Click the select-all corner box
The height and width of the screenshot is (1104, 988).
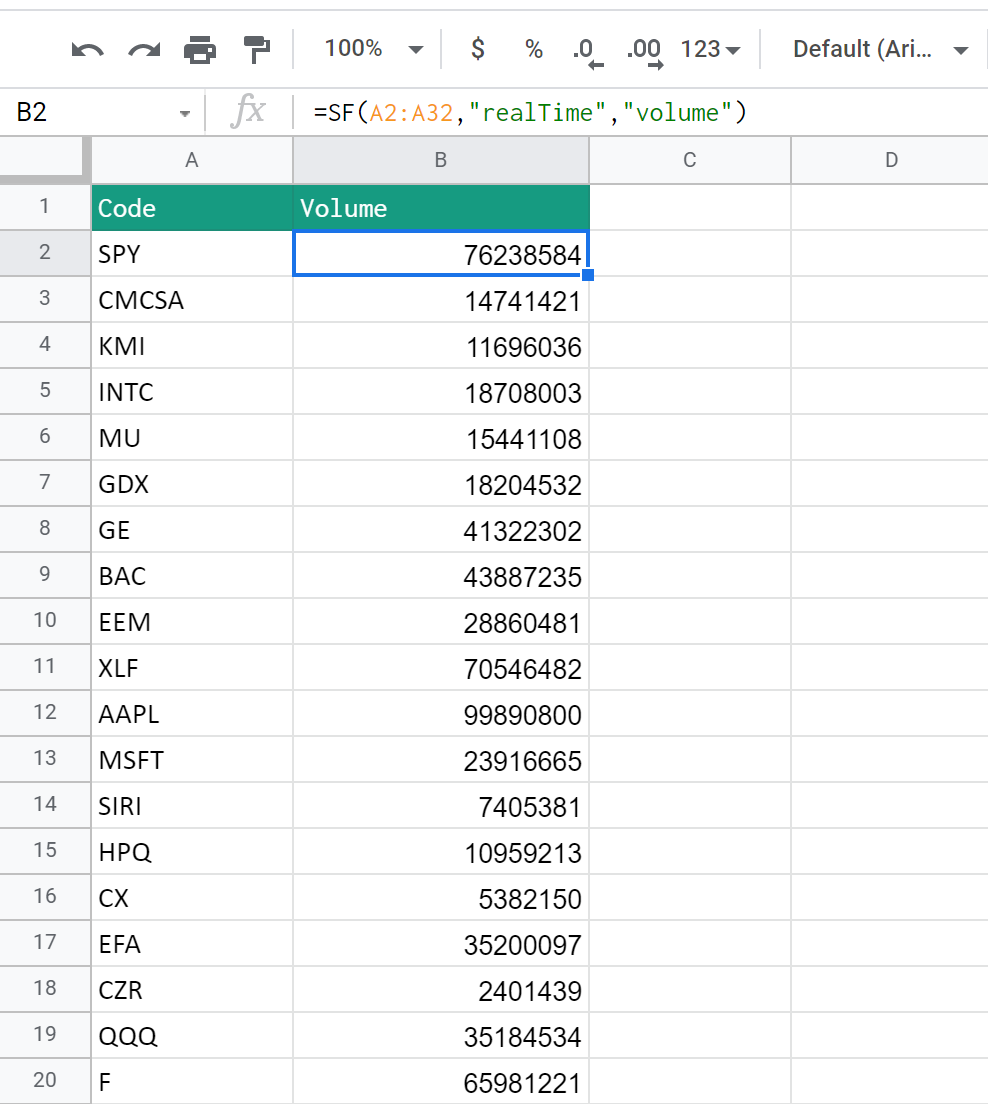[x=44, y=159]
